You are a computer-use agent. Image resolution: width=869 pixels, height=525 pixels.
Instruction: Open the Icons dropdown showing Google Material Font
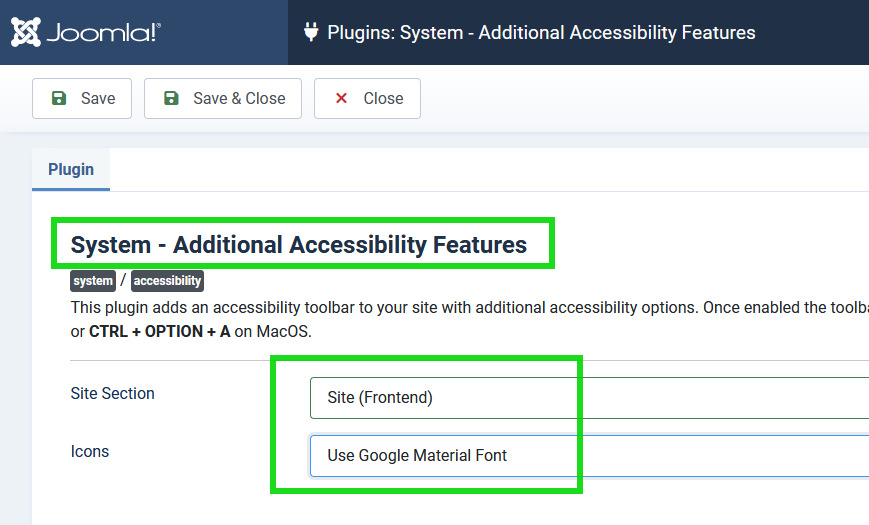tap(588, 455)
